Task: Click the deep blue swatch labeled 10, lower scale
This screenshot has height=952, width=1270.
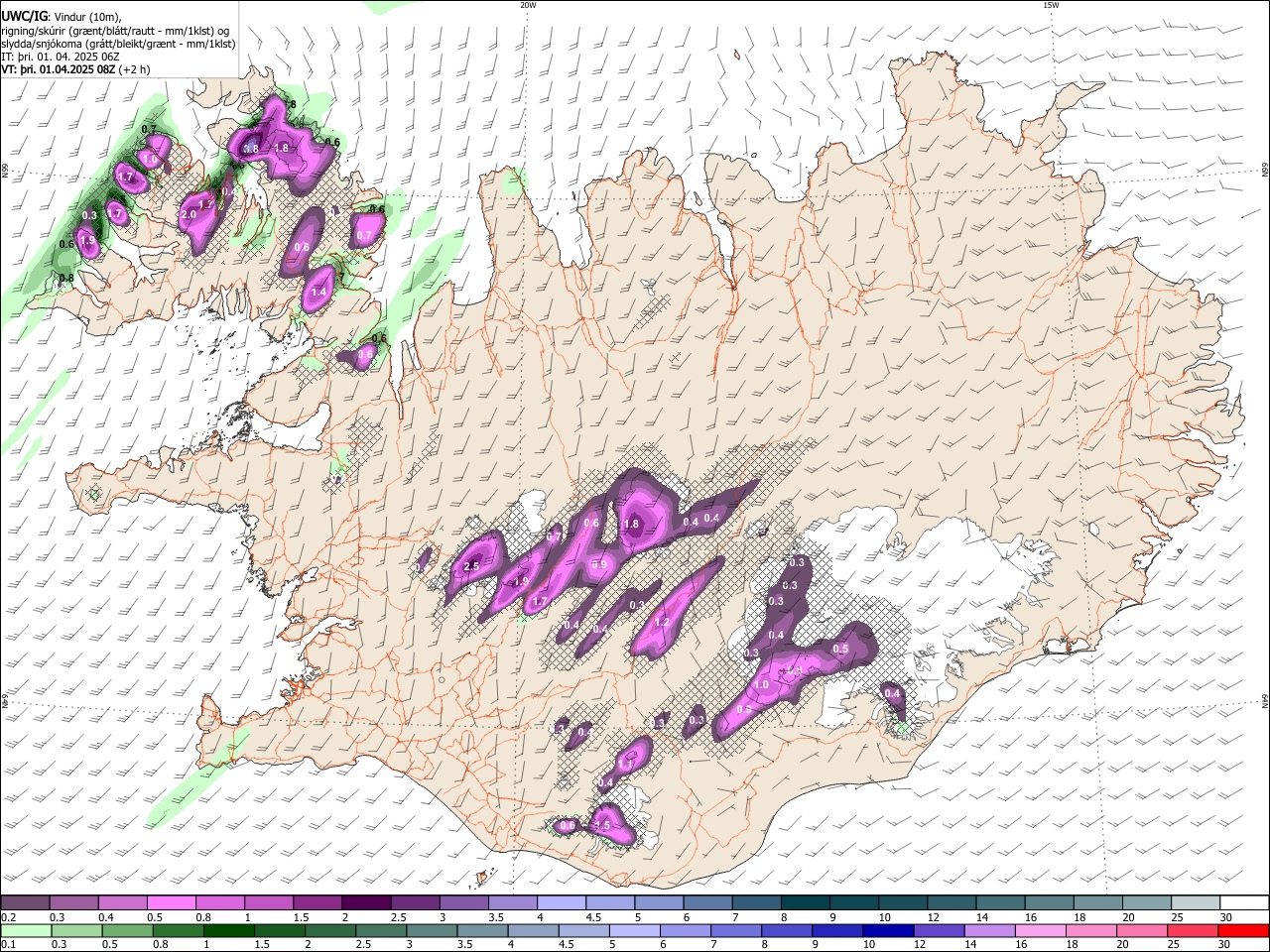Action: click(x=889, y=931)
